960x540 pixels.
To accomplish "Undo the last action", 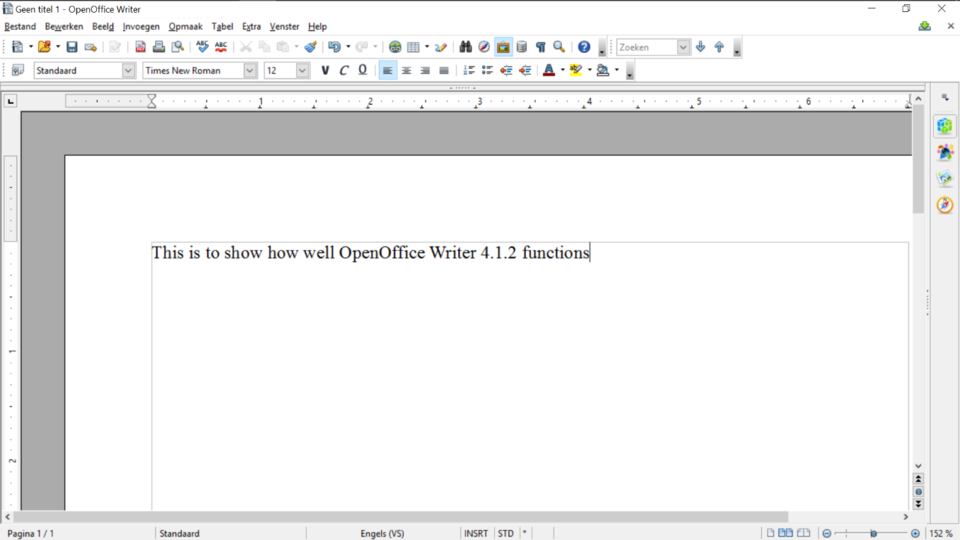I will click(334, 47).
